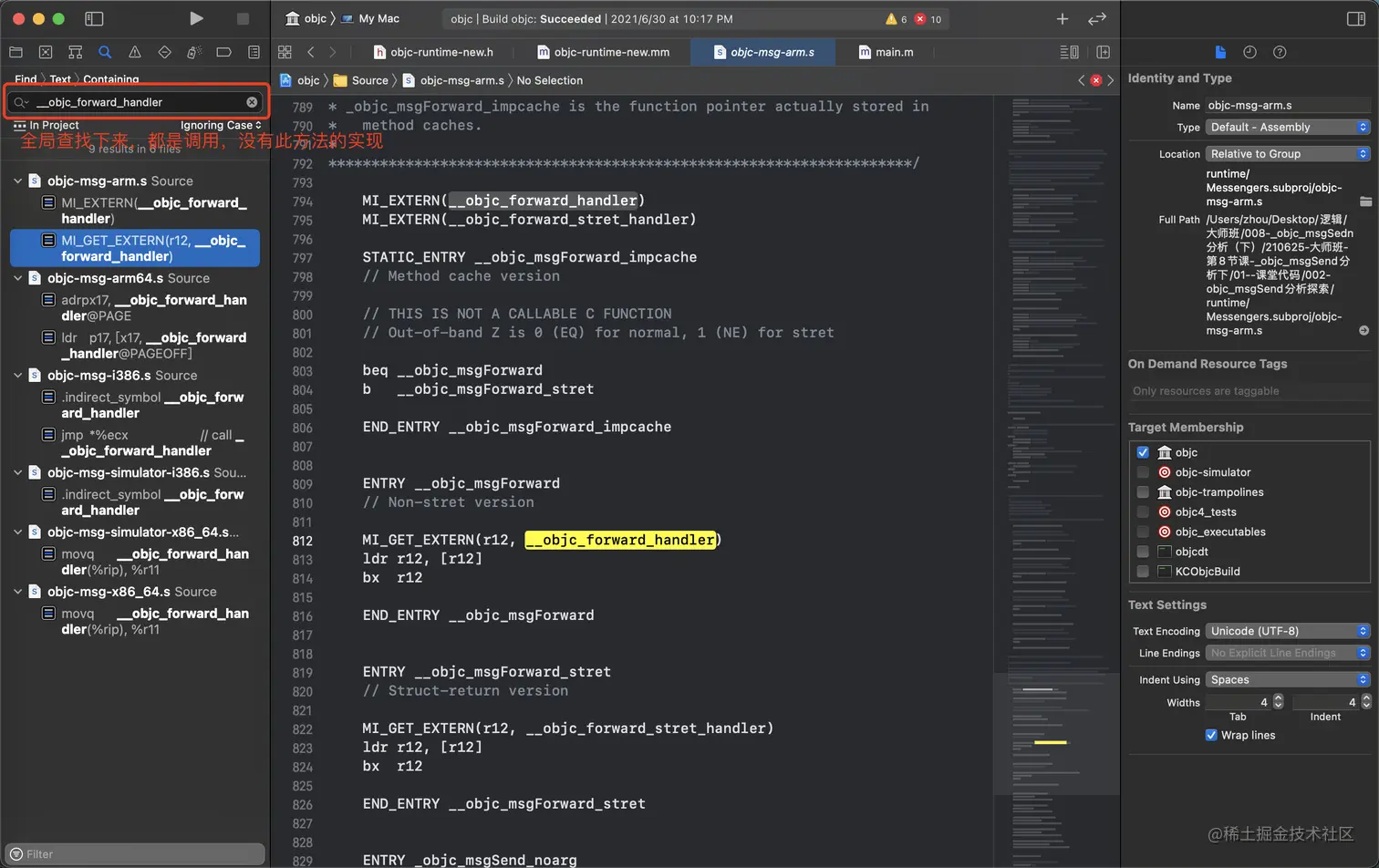Open the Type Default - Assembly dropdown
This screenshot has height=868, width=1379.
(1288, 128)
